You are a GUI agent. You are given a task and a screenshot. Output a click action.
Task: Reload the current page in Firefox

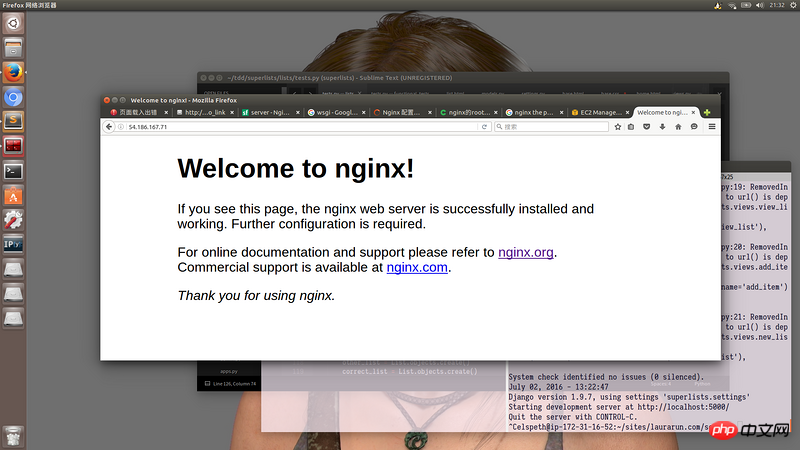[x=484, y=127]
